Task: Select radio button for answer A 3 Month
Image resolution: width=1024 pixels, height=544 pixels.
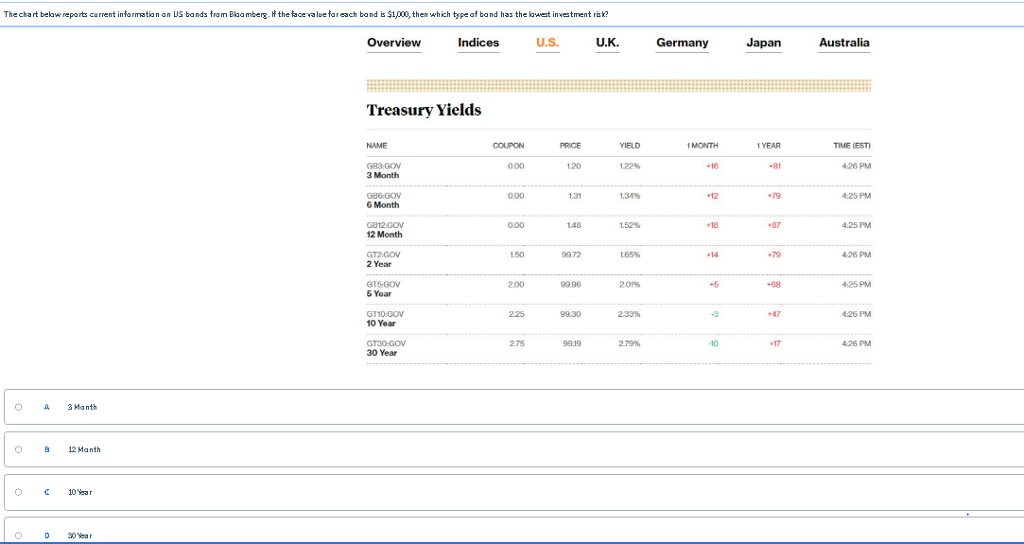Action: click(18, 407)
